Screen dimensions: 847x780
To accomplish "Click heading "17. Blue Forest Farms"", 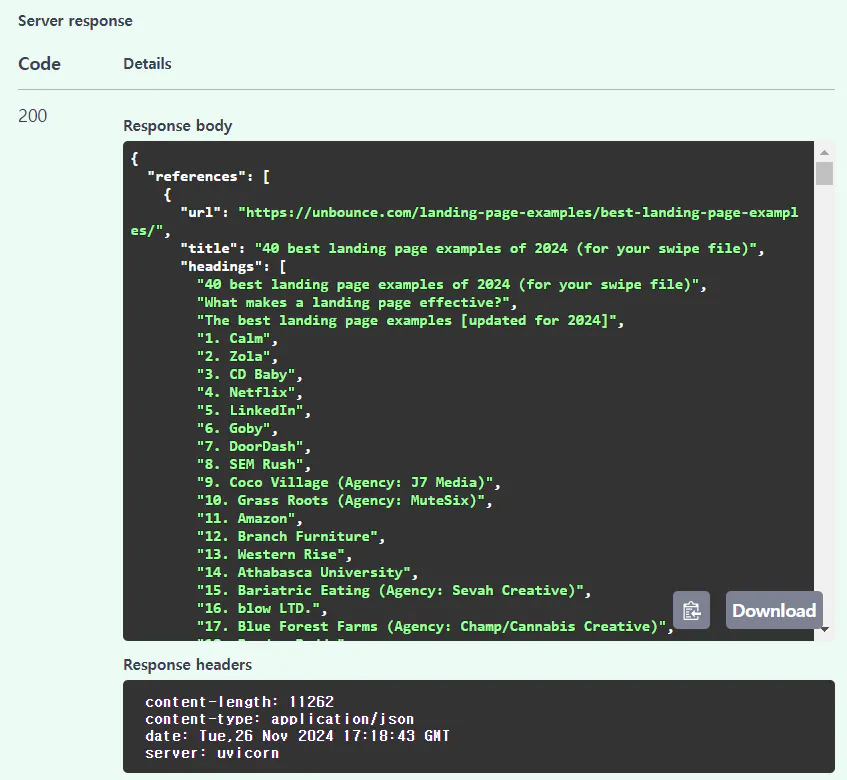I will [x=435, y=627].
